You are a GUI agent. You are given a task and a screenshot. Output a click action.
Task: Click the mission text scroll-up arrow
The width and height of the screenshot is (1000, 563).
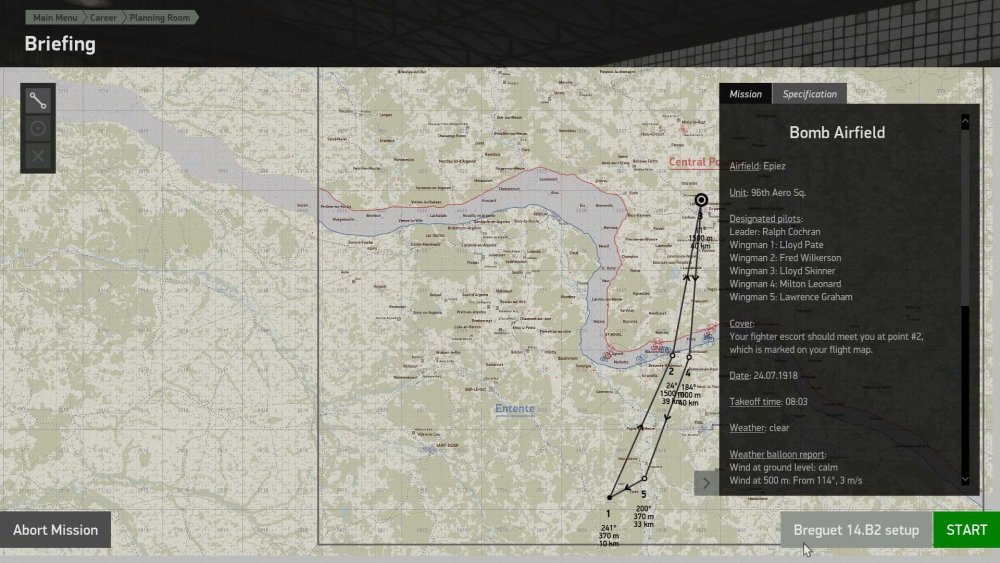(965, 121)
